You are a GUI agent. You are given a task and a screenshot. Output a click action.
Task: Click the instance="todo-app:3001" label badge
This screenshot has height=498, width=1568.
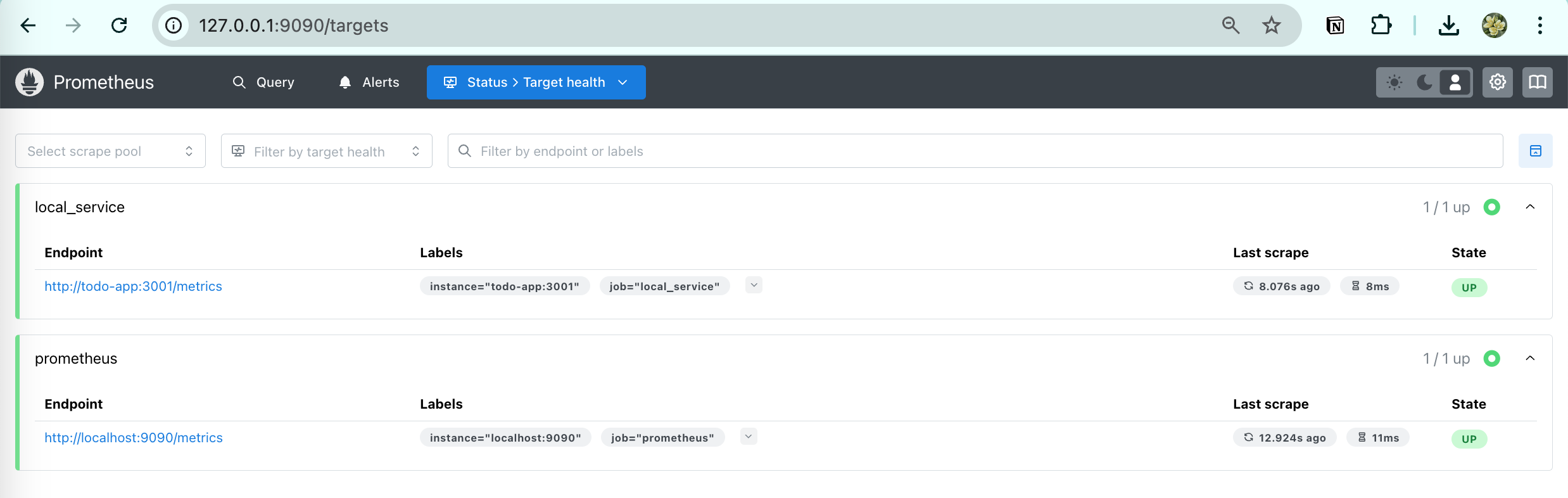click(x=505, y=286)
